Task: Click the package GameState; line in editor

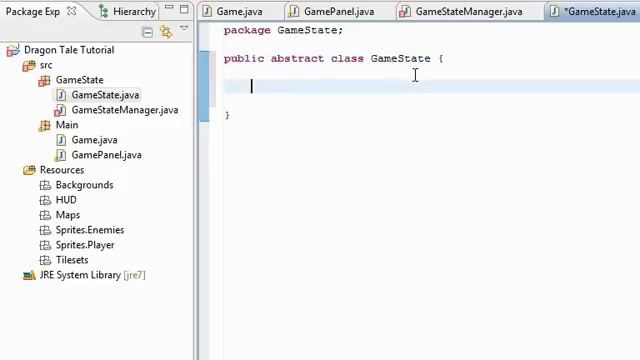Action: 283,30
